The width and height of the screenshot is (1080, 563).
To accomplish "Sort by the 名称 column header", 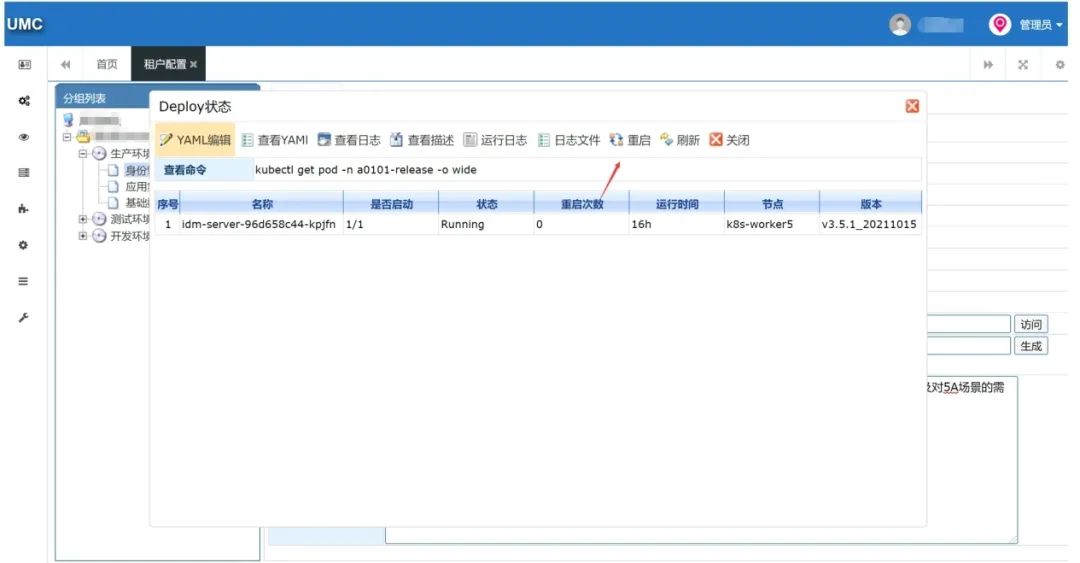I will pos(262,204).
